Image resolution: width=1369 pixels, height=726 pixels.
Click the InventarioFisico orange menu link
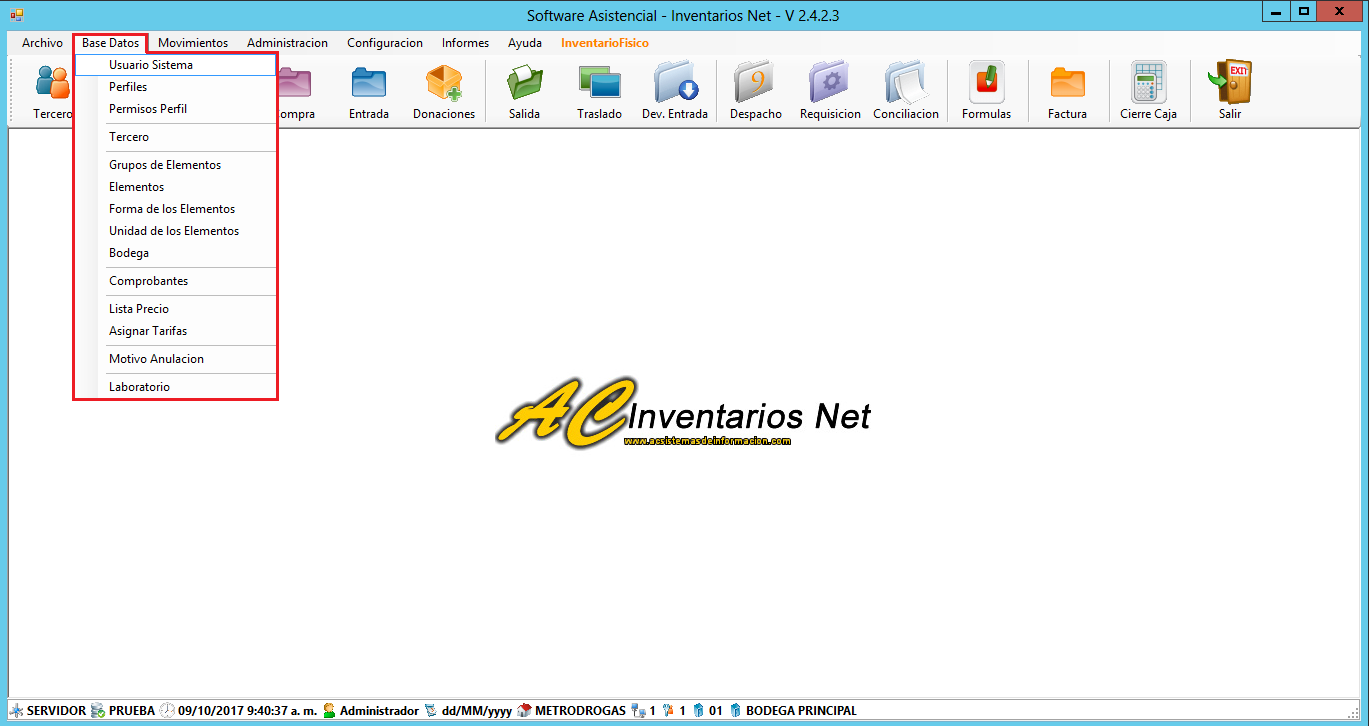[605, 43]
